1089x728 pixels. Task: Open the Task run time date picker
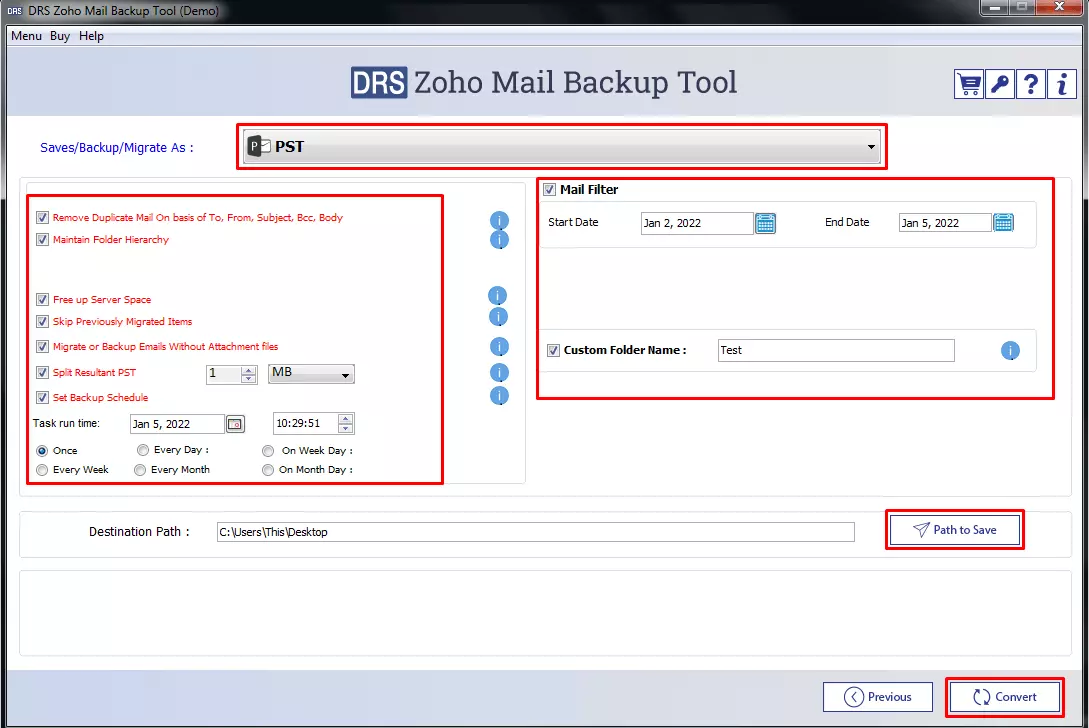click(x=235, y=424)
